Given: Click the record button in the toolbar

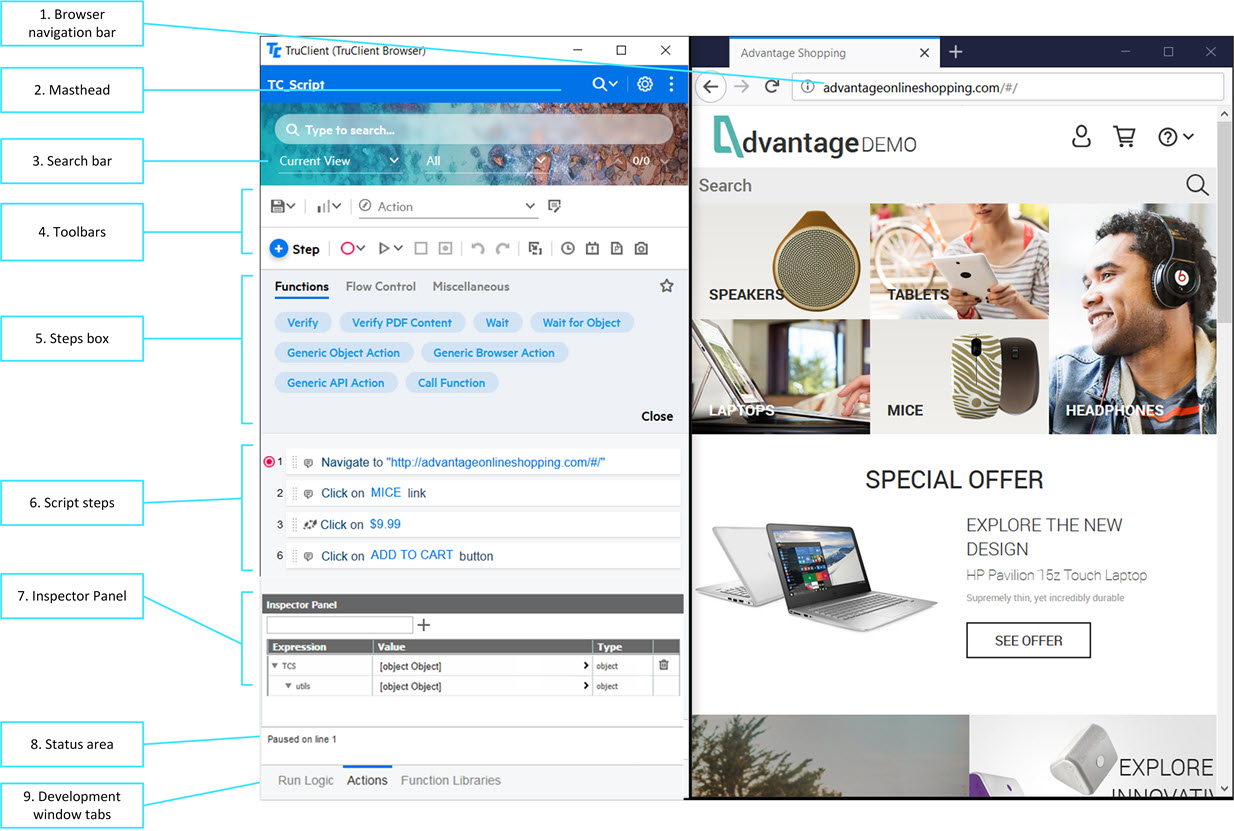Looking at the screenshot, I should coord(348,249).
